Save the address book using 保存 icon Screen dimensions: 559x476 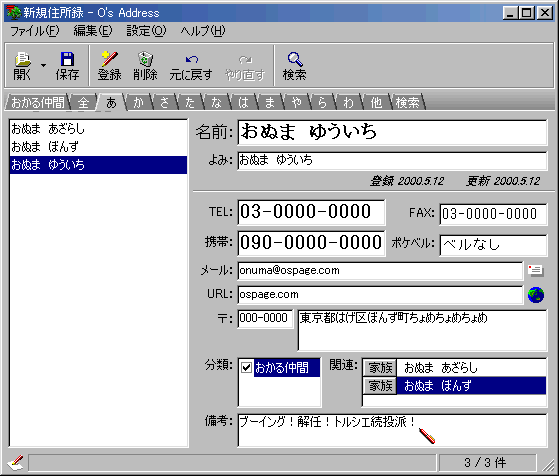tap(67, 66)
